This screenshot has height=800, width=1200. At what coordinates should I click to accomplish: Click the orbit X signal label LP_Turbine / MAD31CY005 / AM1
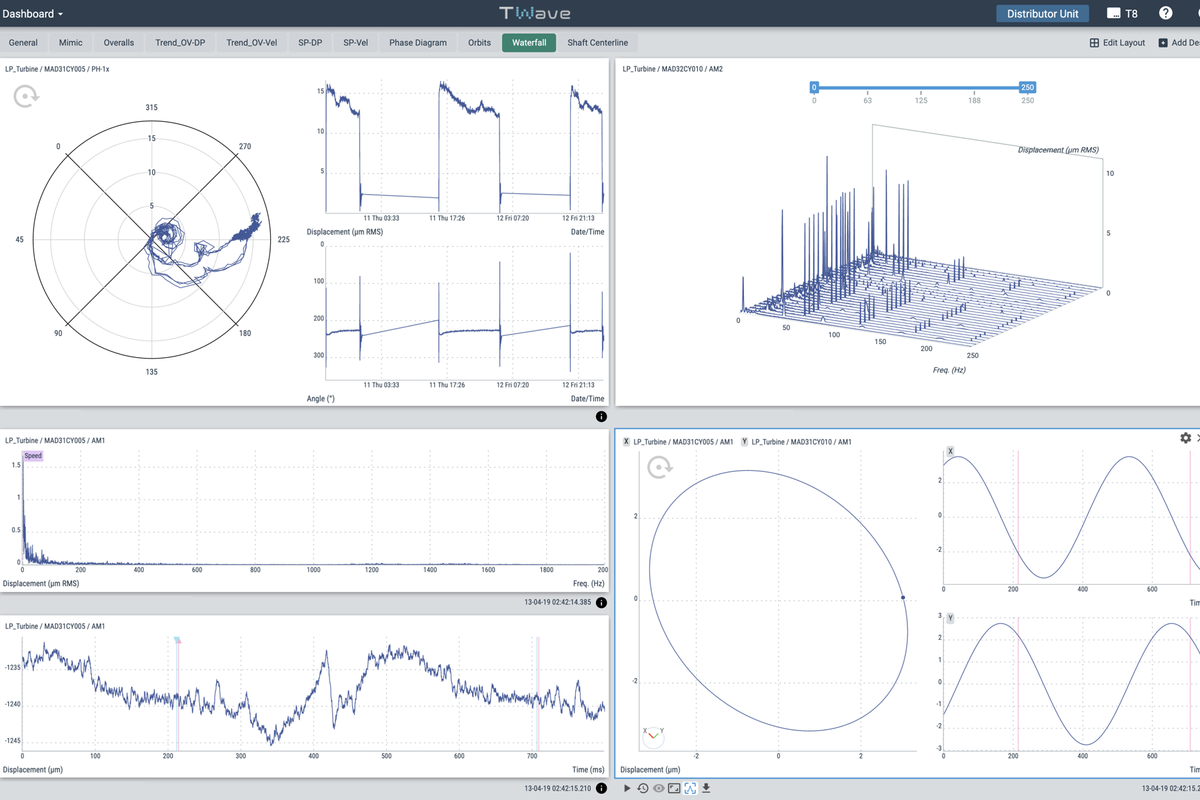[x=683, y=441]
